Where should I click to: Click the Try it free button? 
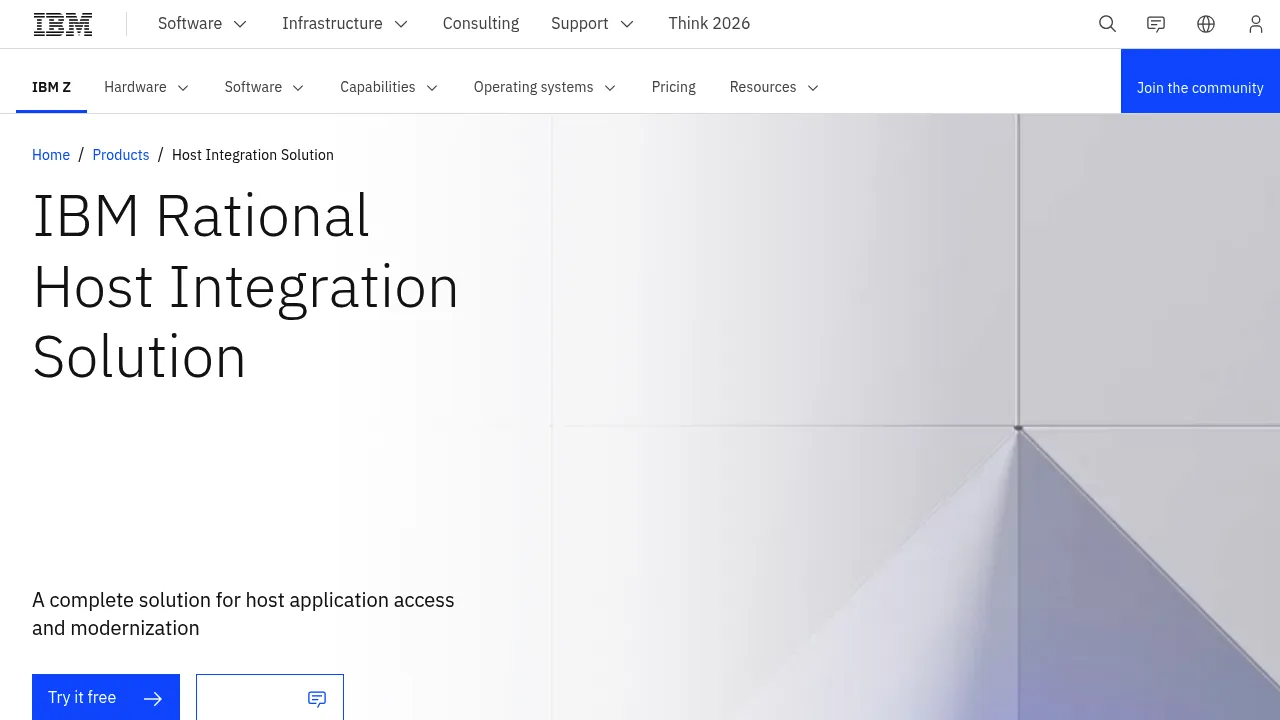[106, 698]
